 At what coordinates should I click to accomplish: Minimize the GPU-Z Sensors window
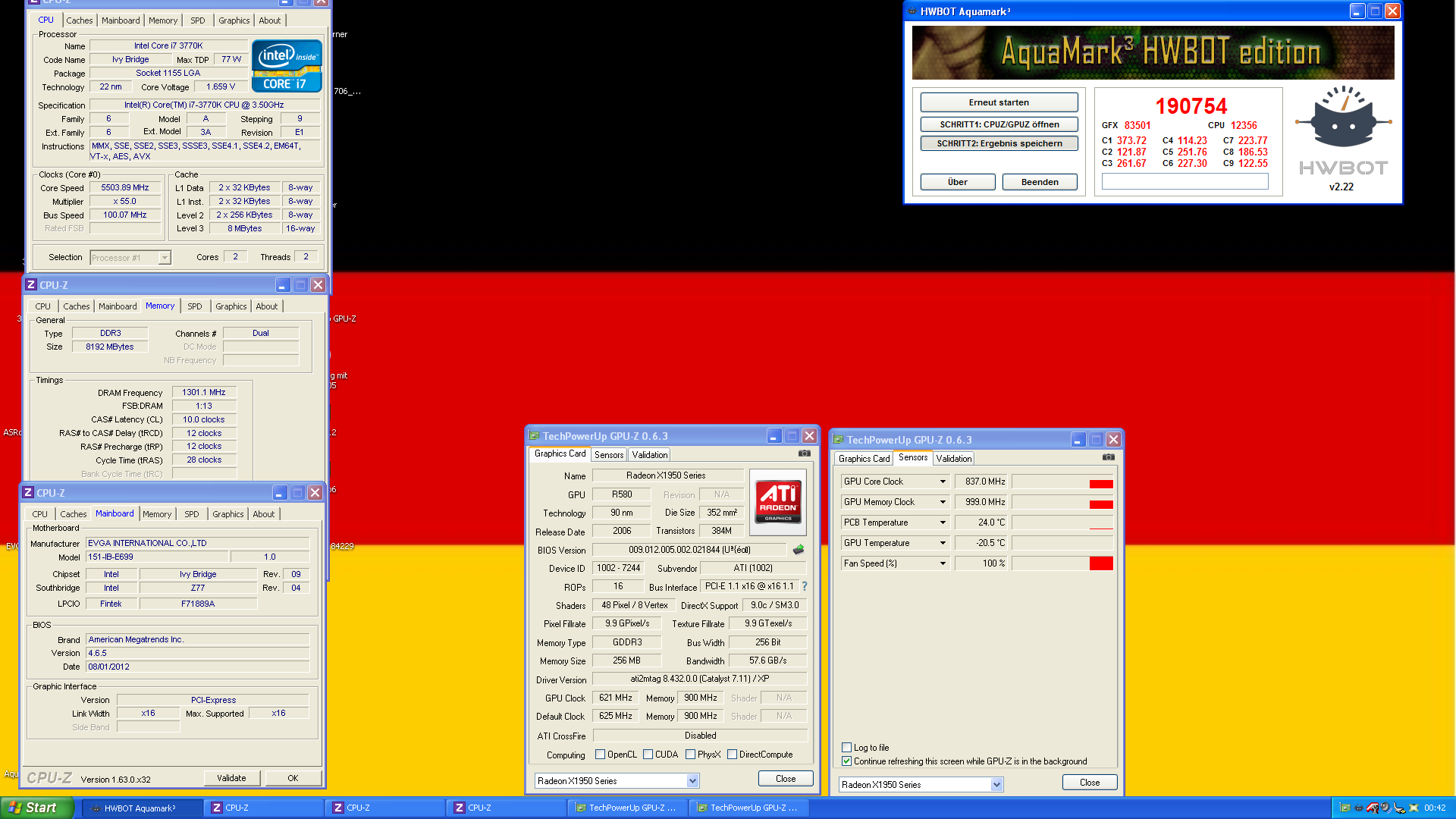[1078, 440]
